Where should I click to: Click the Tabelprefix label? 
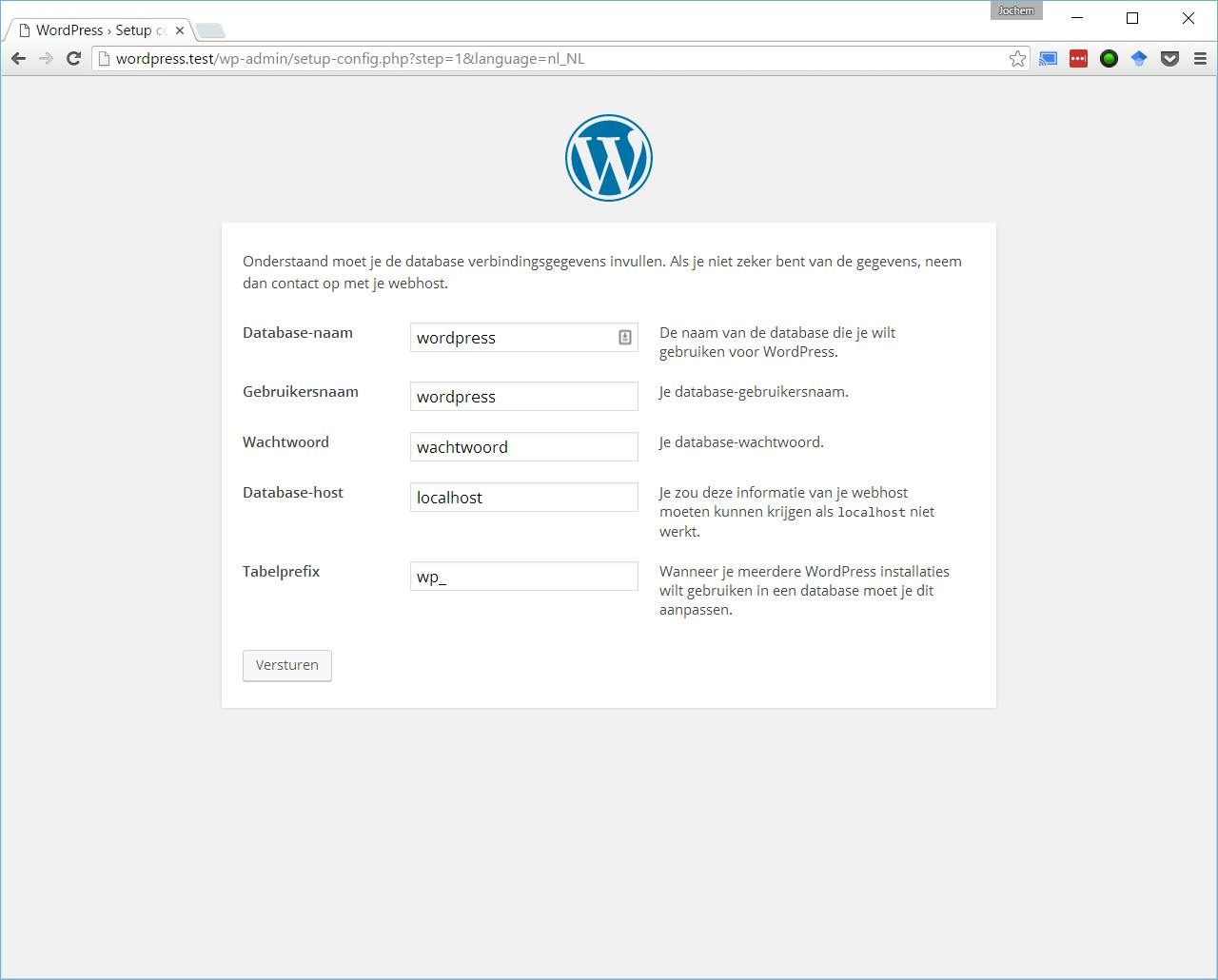282,572
